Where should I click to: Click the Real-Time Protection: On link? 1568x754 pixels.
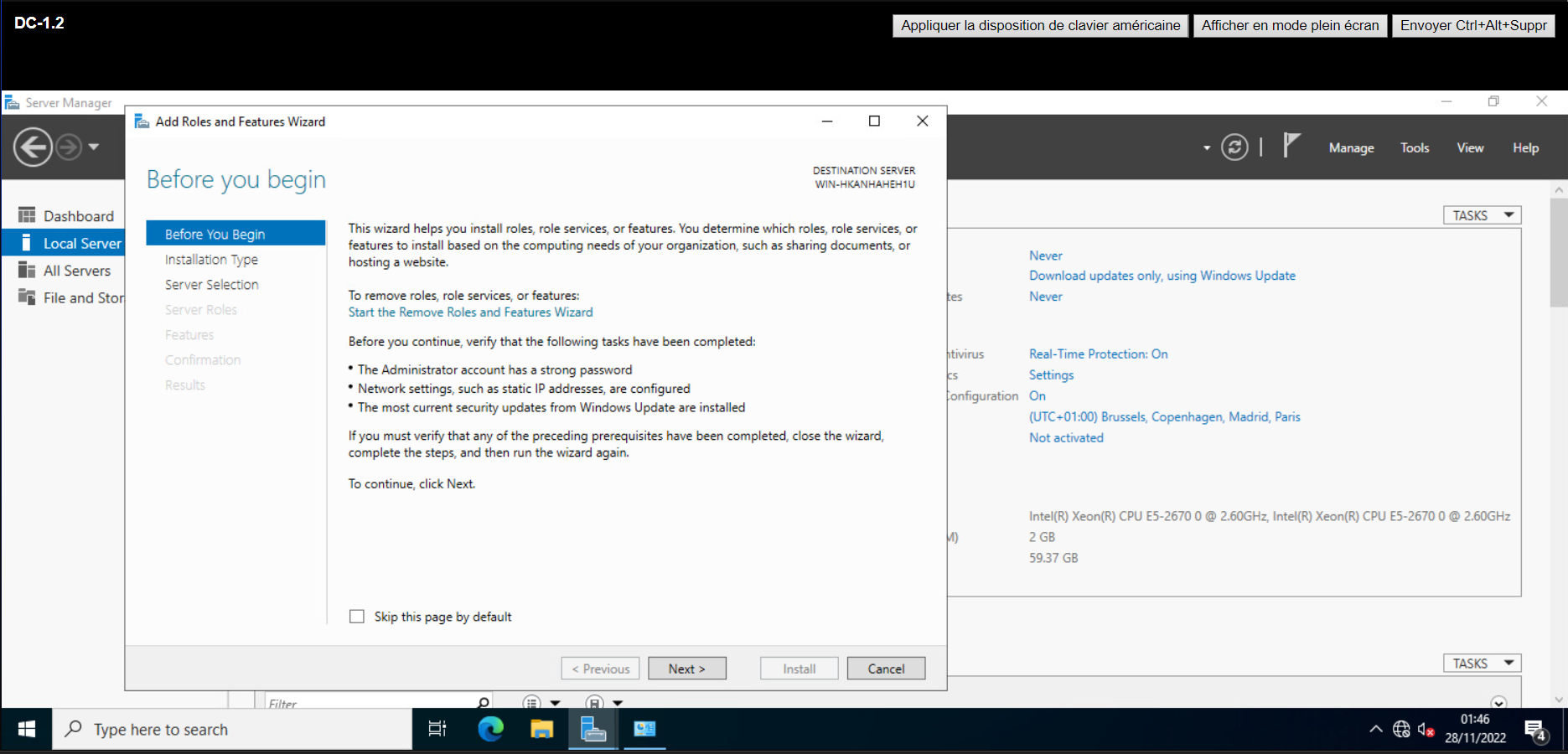click(1099, 354)
